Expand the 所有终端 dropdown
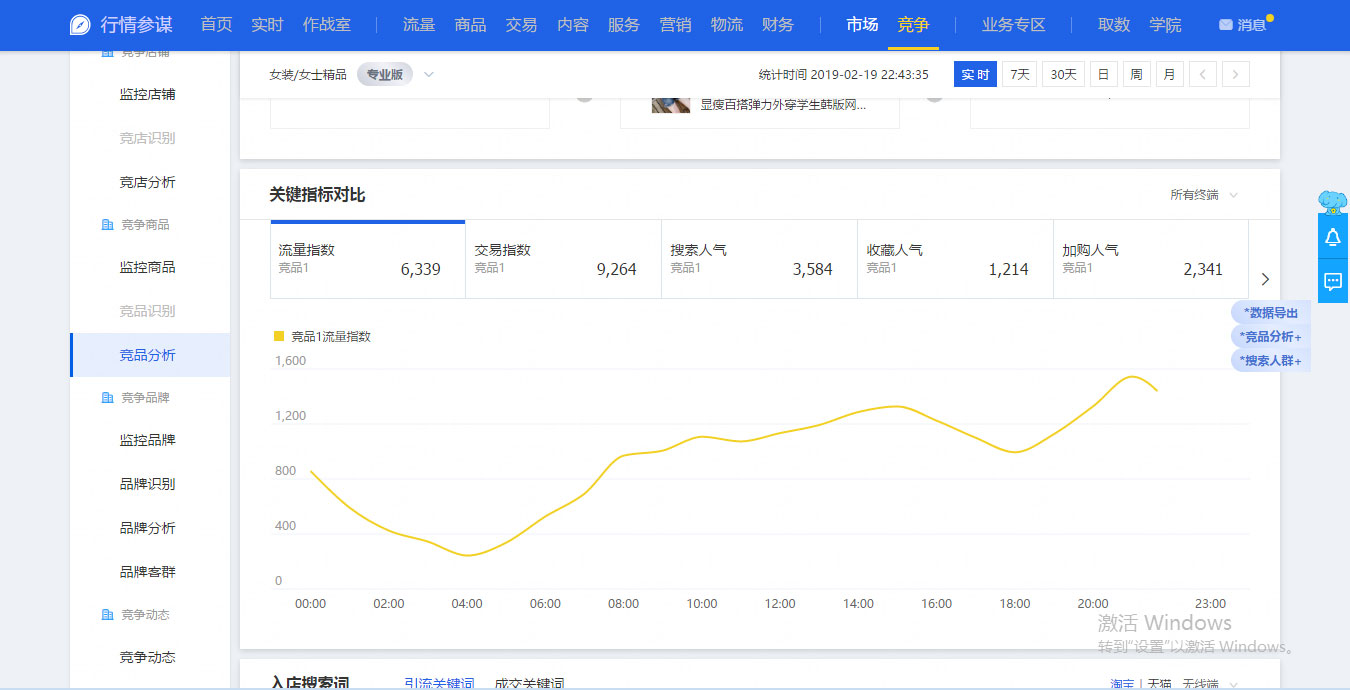The height and width of the screenshot is (690, 1350). tap(1203, 195)
